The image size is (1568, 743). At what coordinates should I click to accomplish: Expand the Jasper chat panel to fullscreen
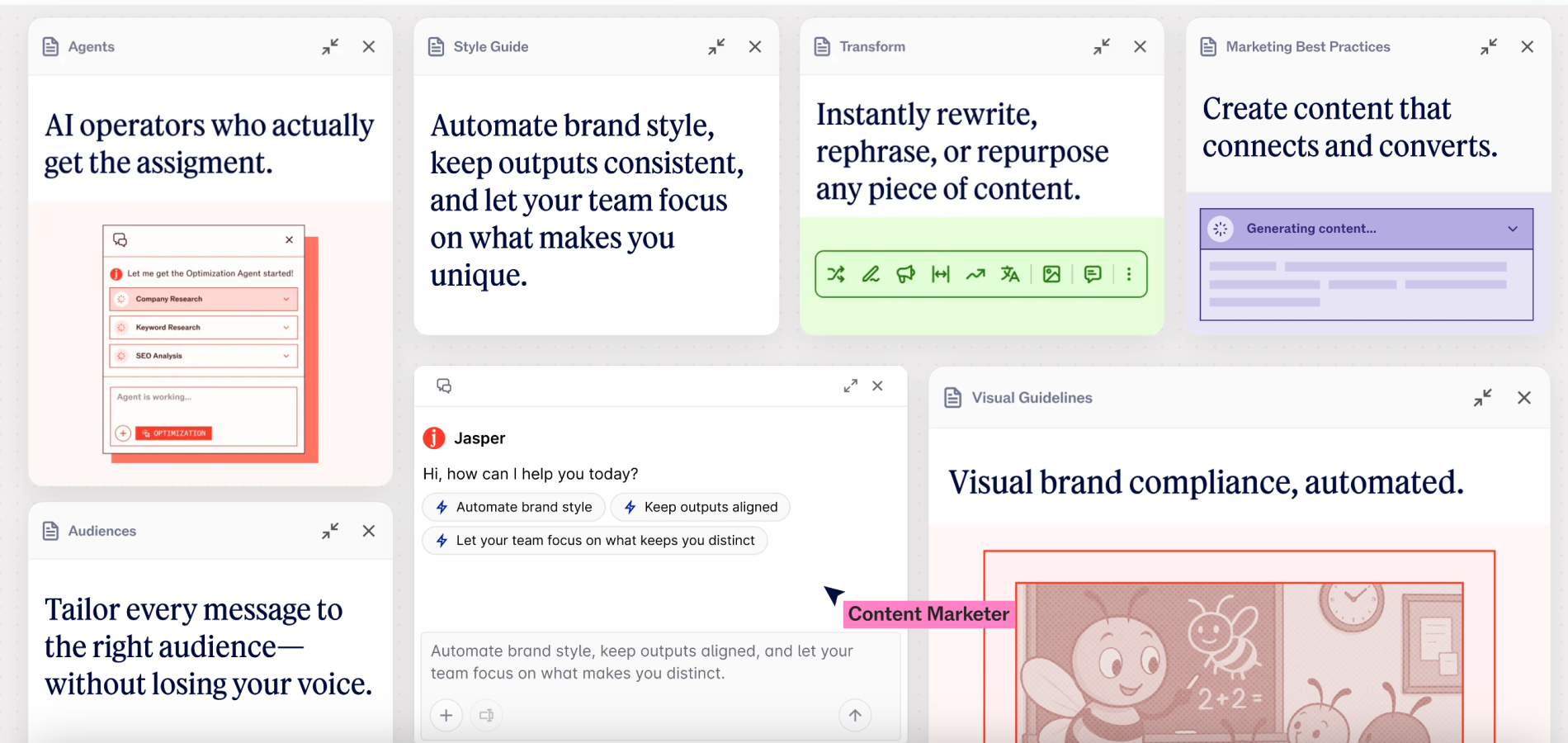850,386
